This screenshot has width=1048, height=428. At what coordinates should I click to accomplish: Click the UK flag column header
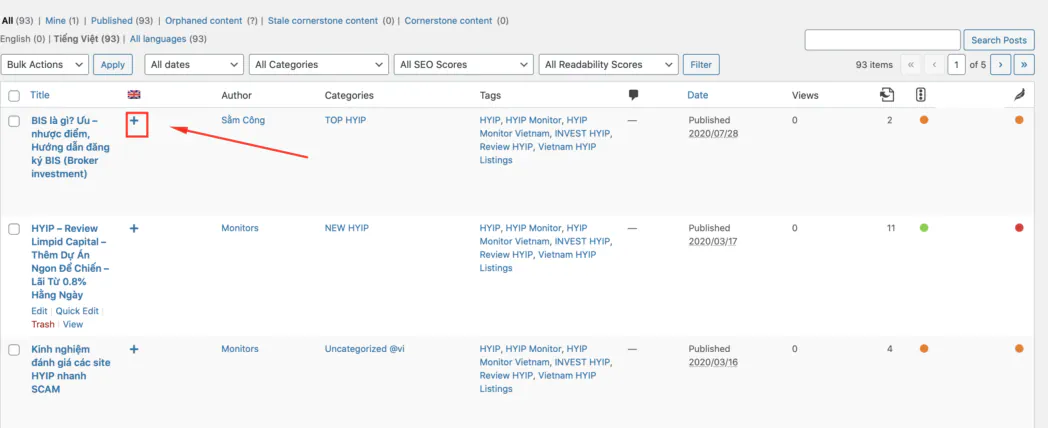click(x=134, y=95)
